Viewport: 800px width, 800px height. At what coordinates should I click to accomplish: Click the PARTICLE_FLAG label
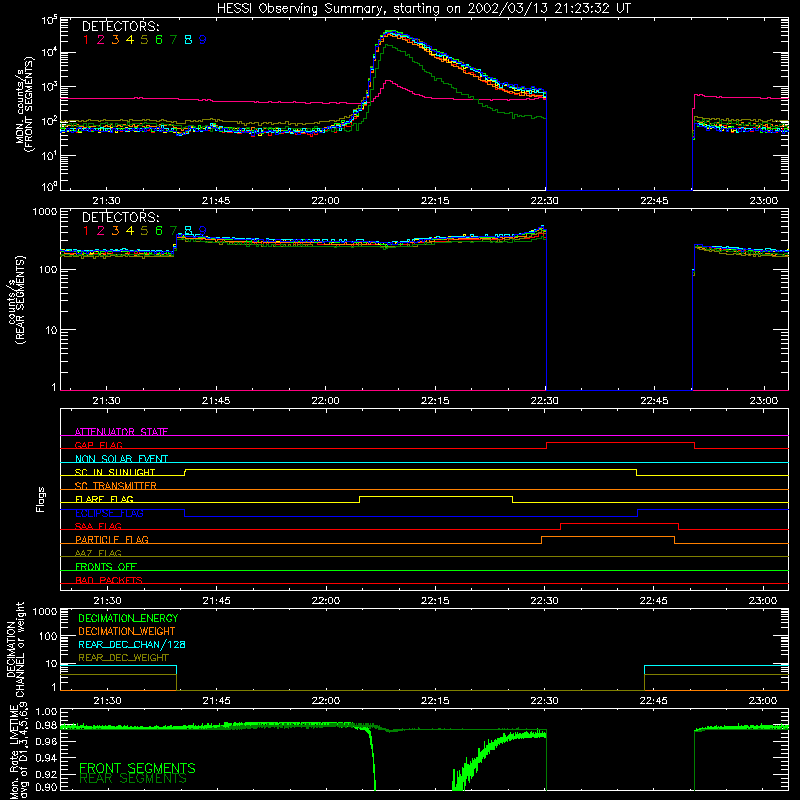click(112, 539)
